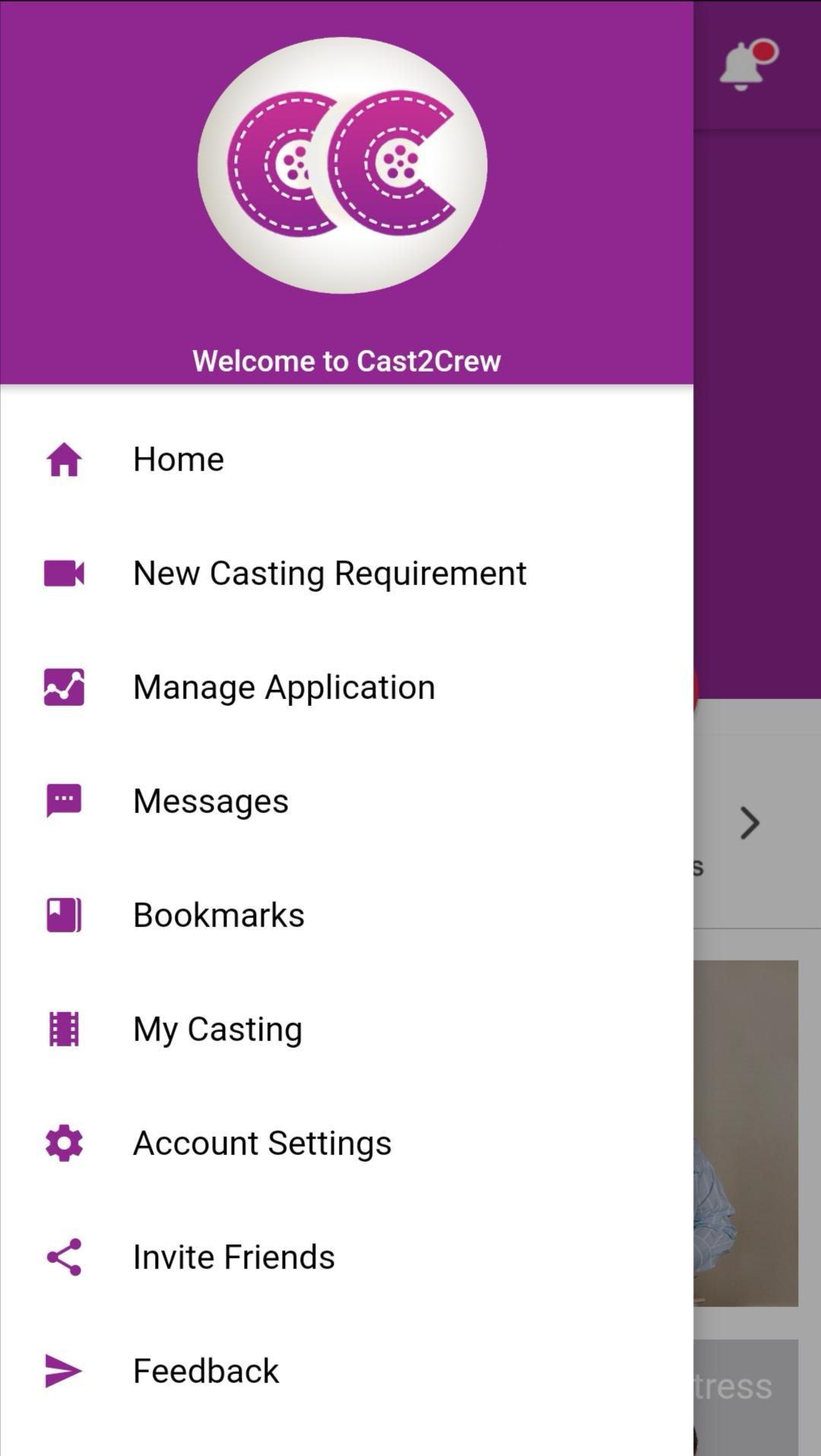The width and height of the screenshot is (821, 1456).
Task: Tap the gear icon for Account Settings
Action: (x=64, y=1143)
